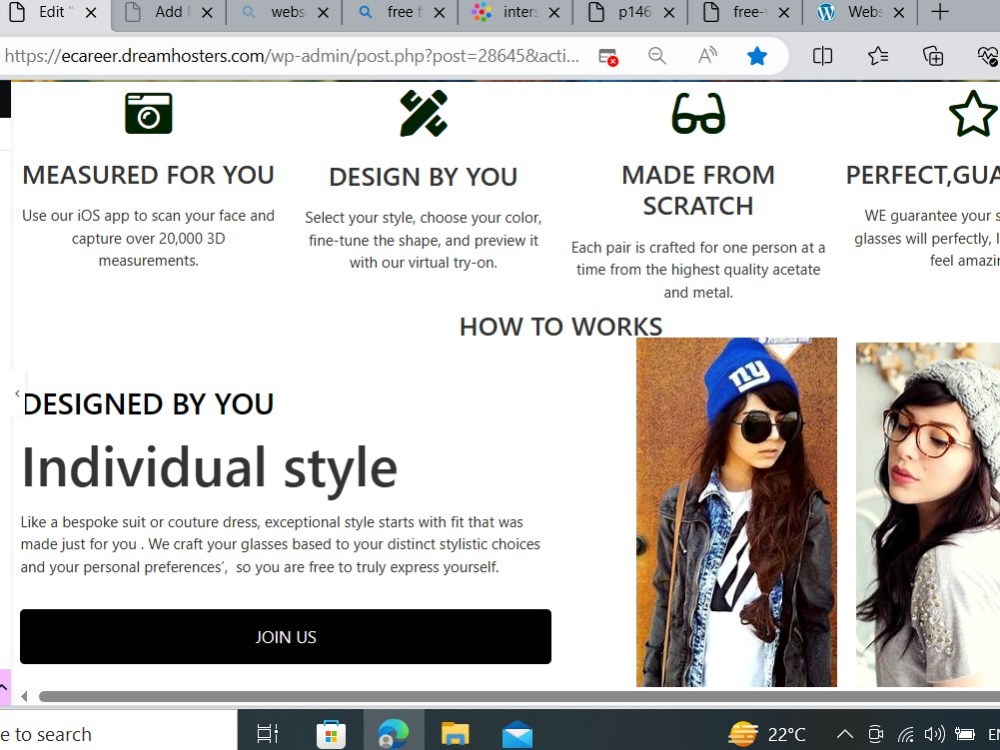Expand the pink caret at bottom left
1000x750 pixels.
4,687
